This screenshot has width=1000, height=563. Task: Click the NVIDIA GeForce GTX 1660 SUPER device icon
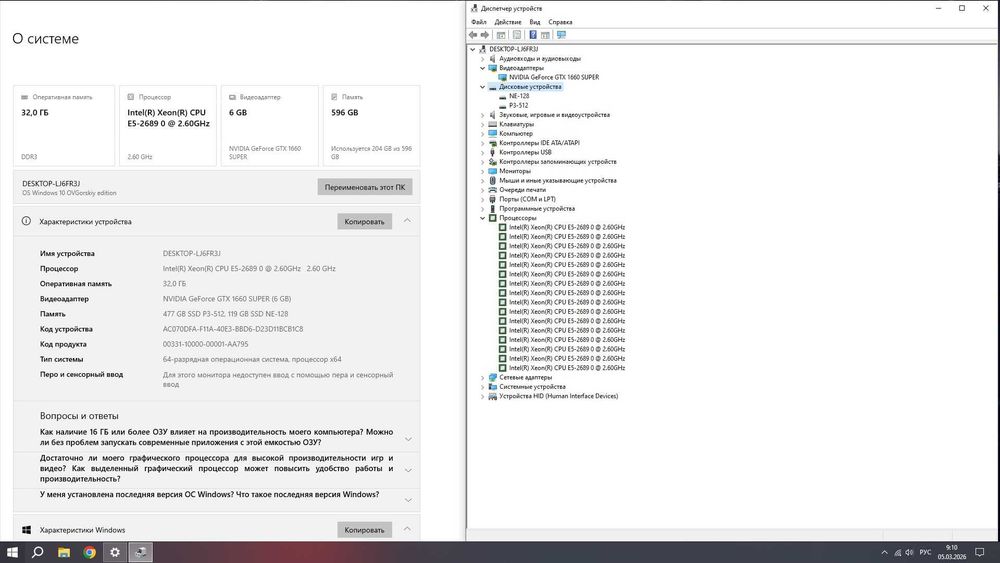tap(502, 77)
